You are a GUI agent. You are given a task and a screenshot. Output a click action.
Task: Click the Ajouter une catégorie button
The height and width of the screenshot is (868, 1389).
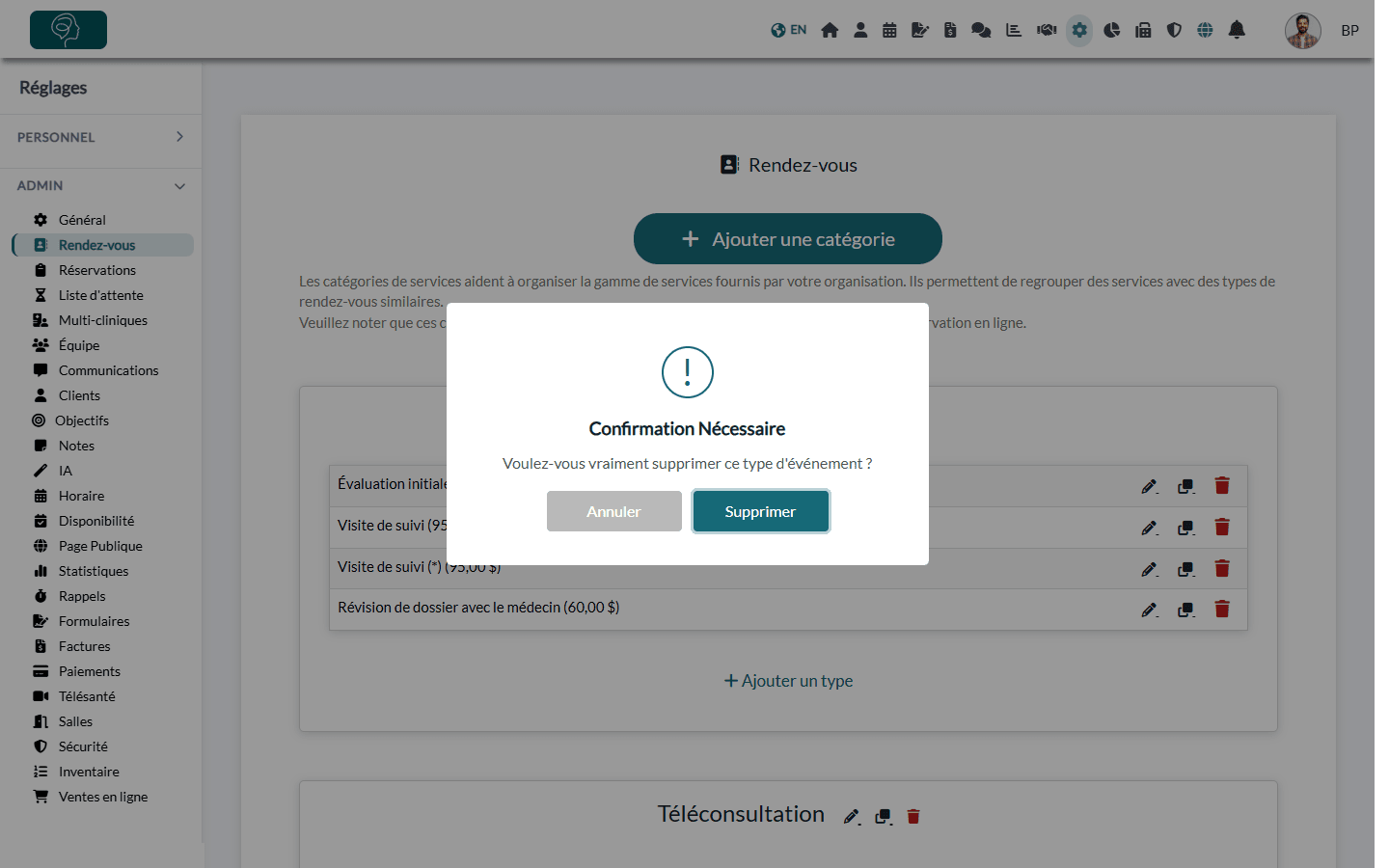point(787,238)
